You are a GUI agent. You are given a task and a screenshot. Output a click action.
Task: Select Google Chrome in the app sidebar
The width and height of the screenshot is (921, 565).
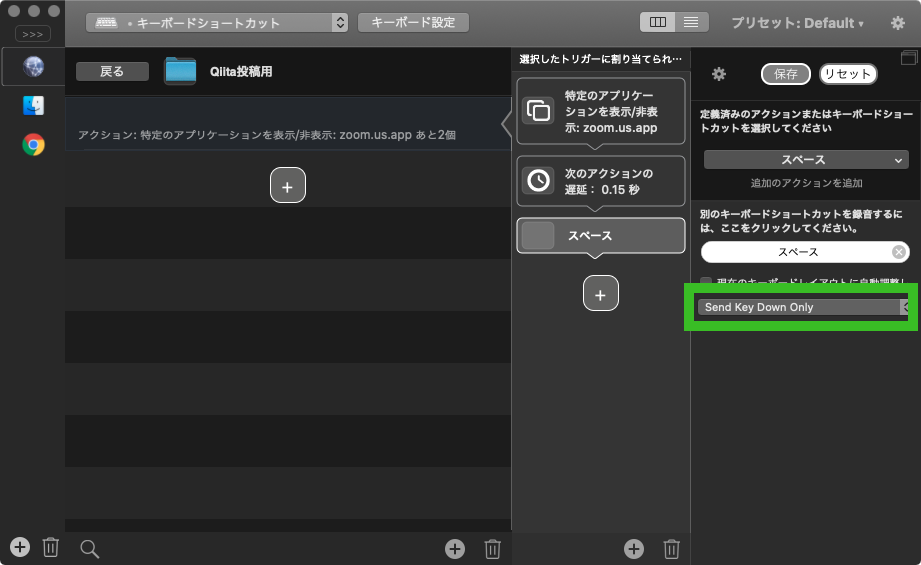33,144
